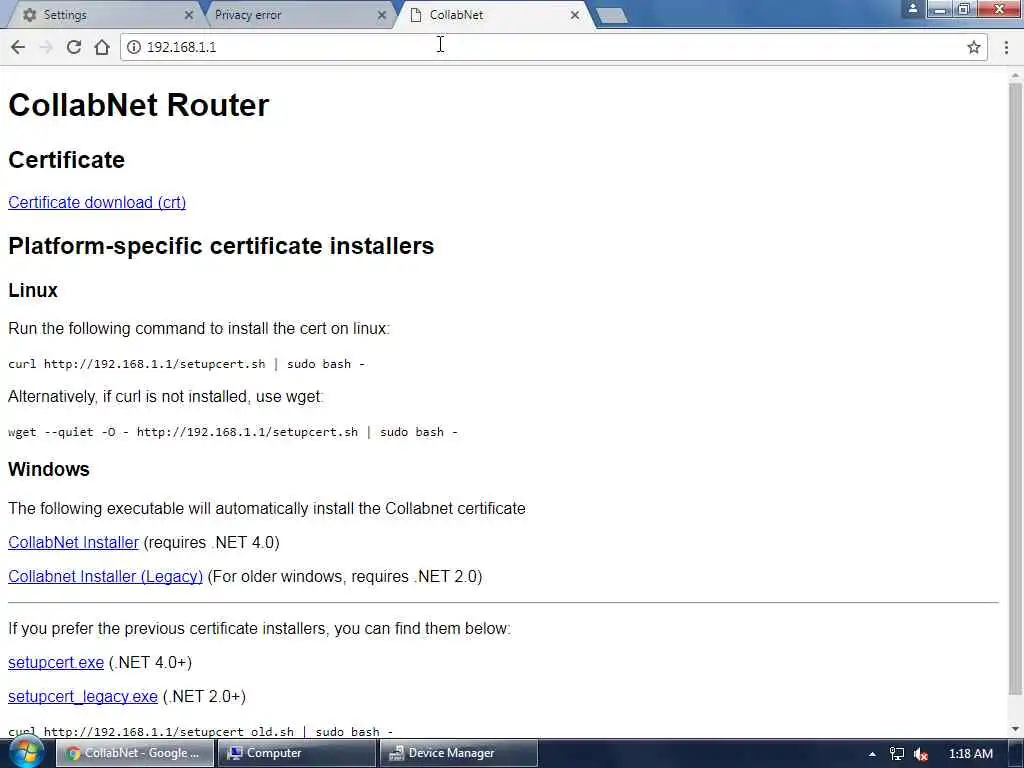Click the forward navigation arrow
Image resolution: width=1024 pixels, height=768 pixels.
[x=46, y=47]
